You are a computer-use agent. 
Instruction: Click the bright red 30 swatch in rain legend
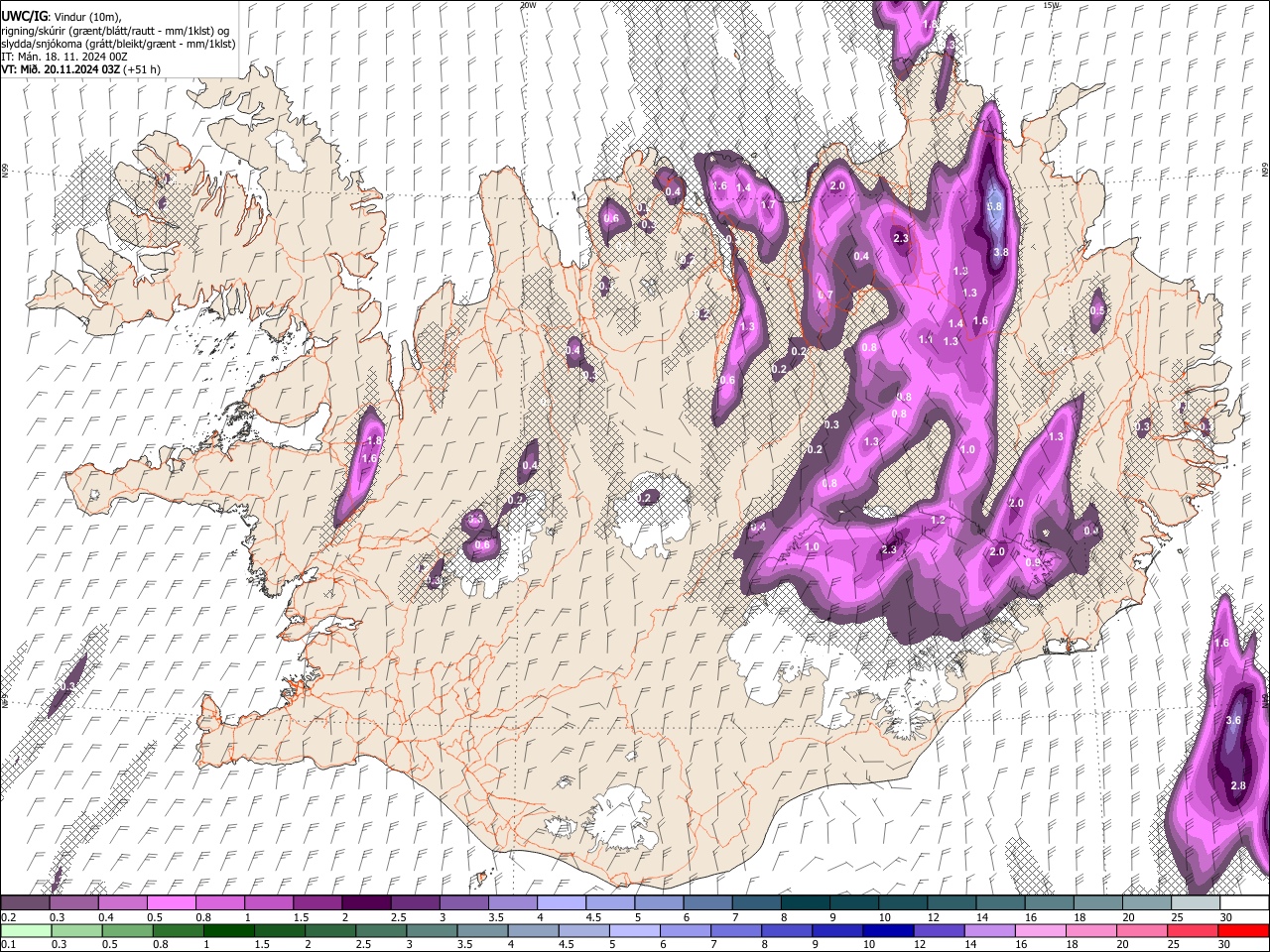[x=1243, y=930]
